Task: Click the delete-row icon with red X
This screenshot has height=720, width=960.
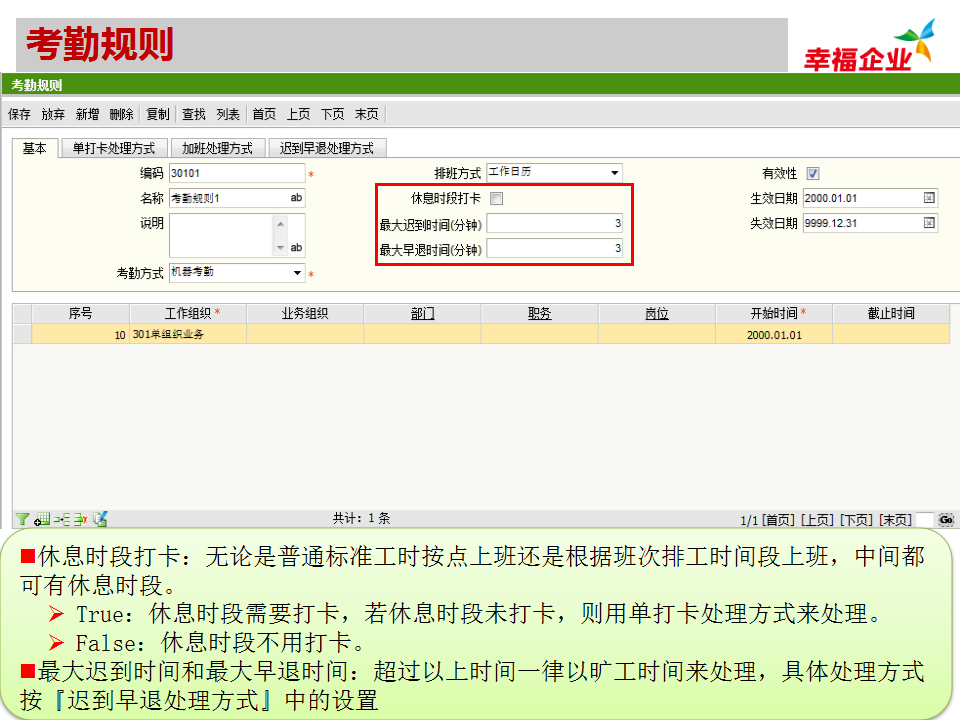Action: point(80,519)
